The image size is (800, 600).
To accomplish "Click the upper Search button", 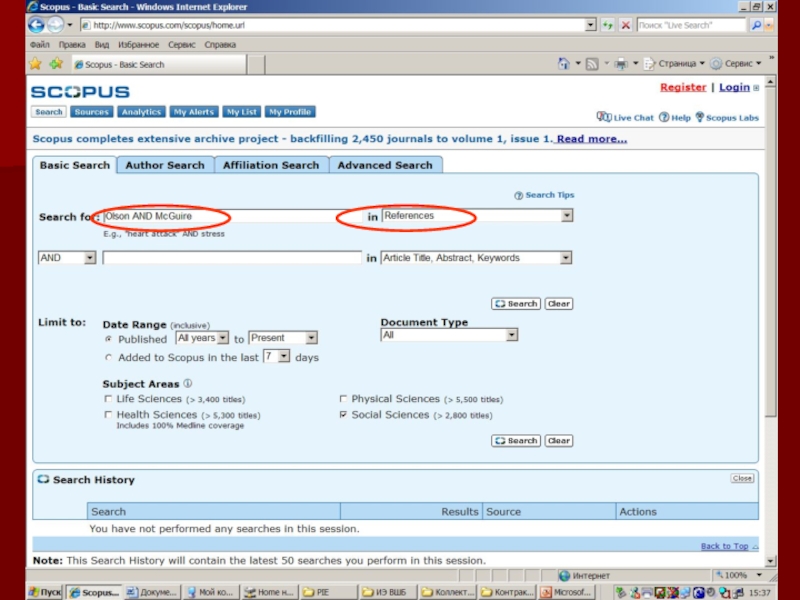I will [x=516, y=304].
